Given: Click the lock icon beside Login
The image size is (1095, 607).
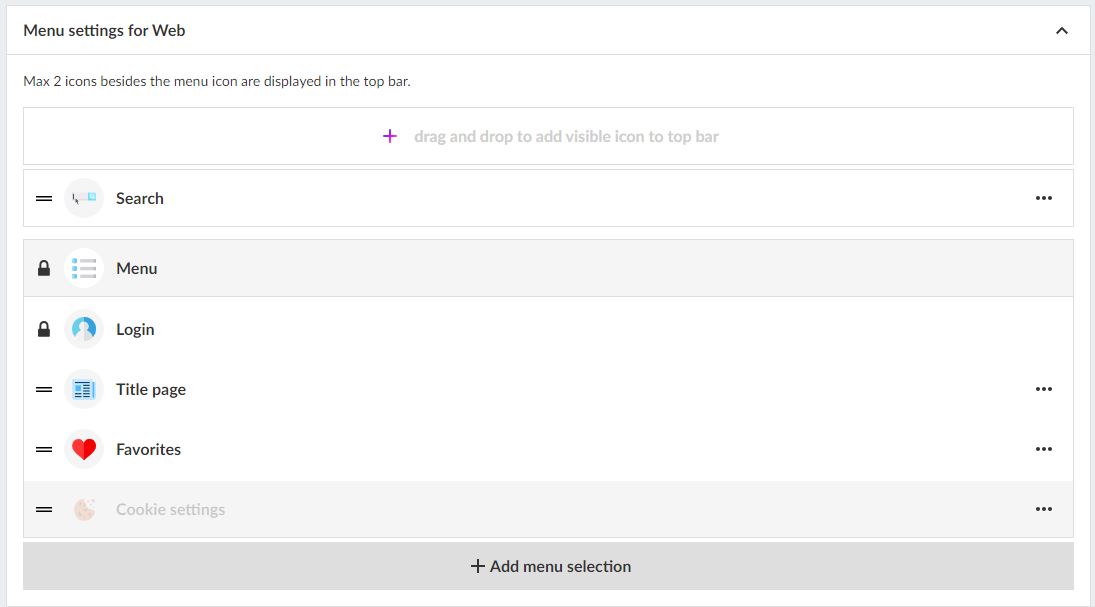Looking at the screenshot, I should 44,329.
